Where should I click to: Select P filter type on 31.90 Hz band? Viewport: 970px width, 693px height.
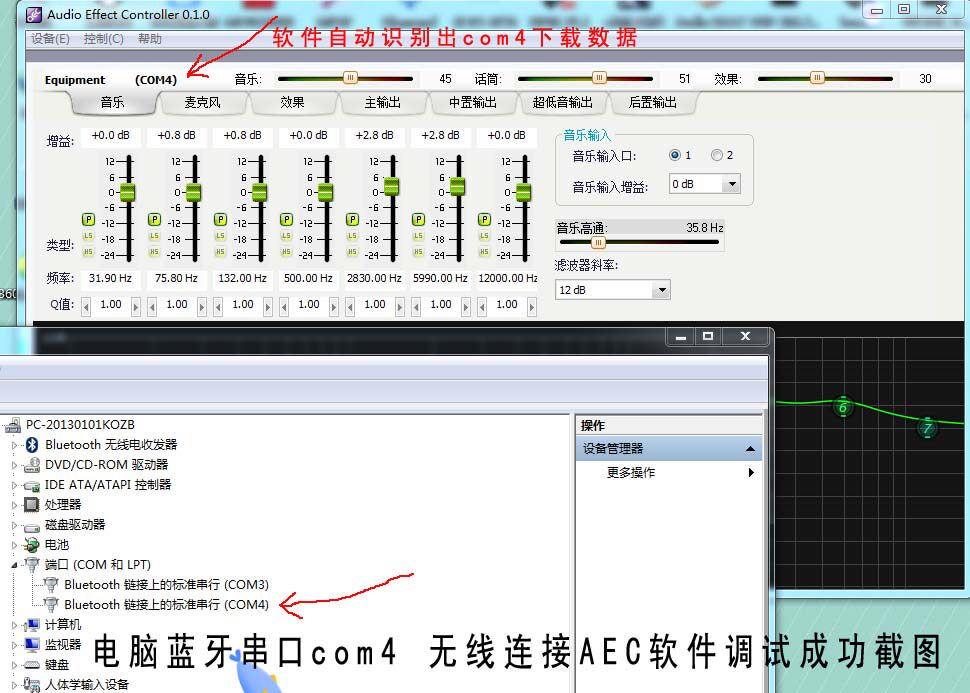coord(88,219)
